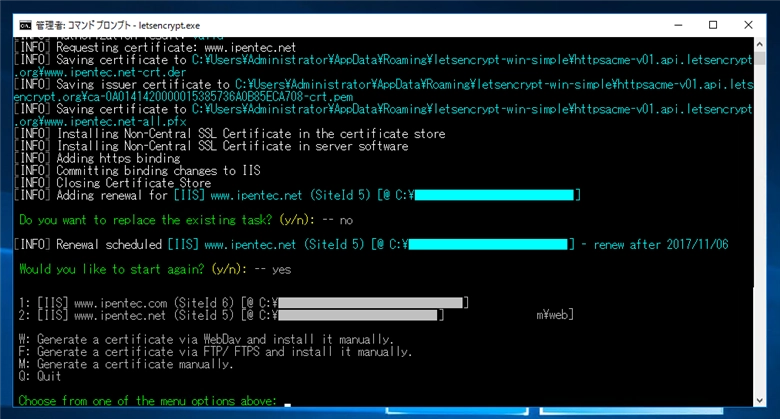Click the 'Closing Certificate Store' line
The image size is (780, 419).
point(112,183)
